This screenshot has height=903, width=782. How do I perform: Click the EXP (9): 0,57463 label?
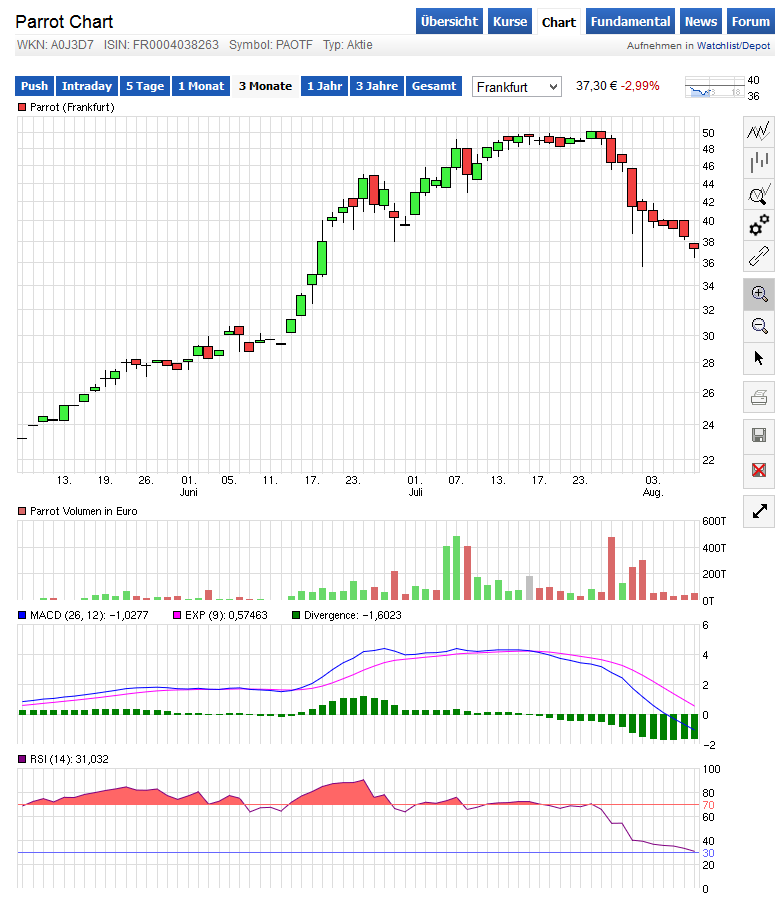[226, 615]
